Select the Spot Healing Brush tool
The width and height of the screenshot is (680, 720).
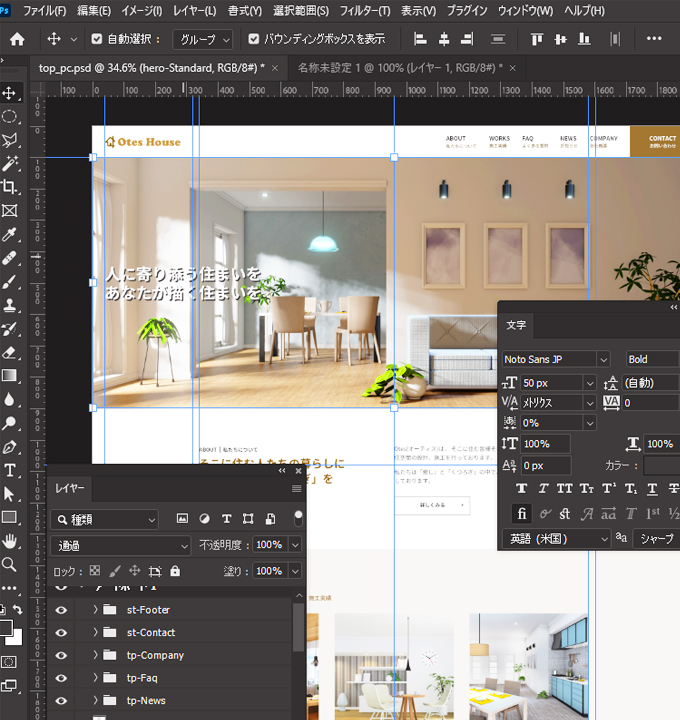[x=9, y=258]
